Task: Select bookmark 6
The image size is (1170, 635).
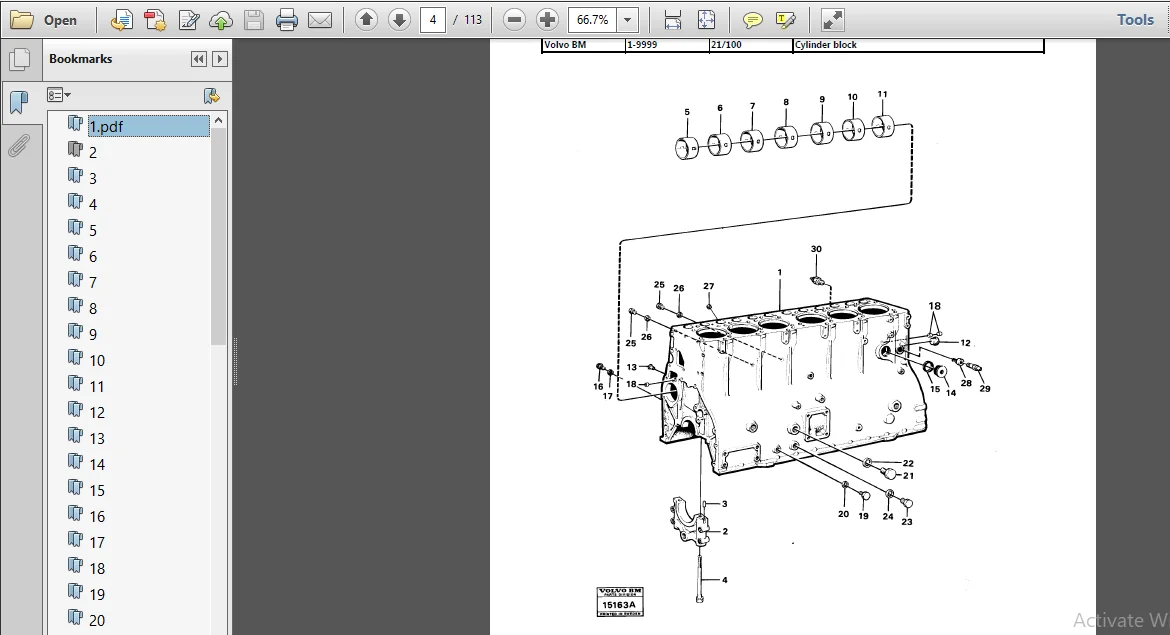Action: (x=93, y=257)
